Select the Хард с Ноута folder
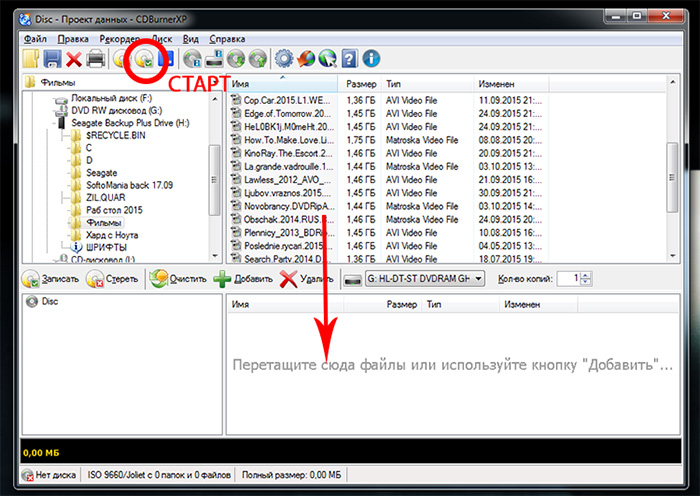700x496 pixels. (x=112, y=235)
